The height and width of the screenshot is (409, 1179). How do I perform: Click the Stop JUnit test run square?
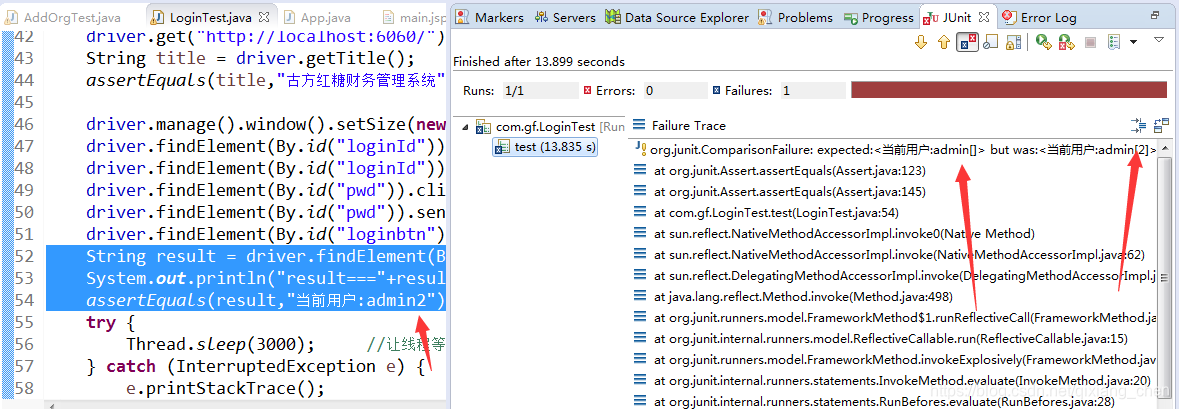coord(1090,43)
